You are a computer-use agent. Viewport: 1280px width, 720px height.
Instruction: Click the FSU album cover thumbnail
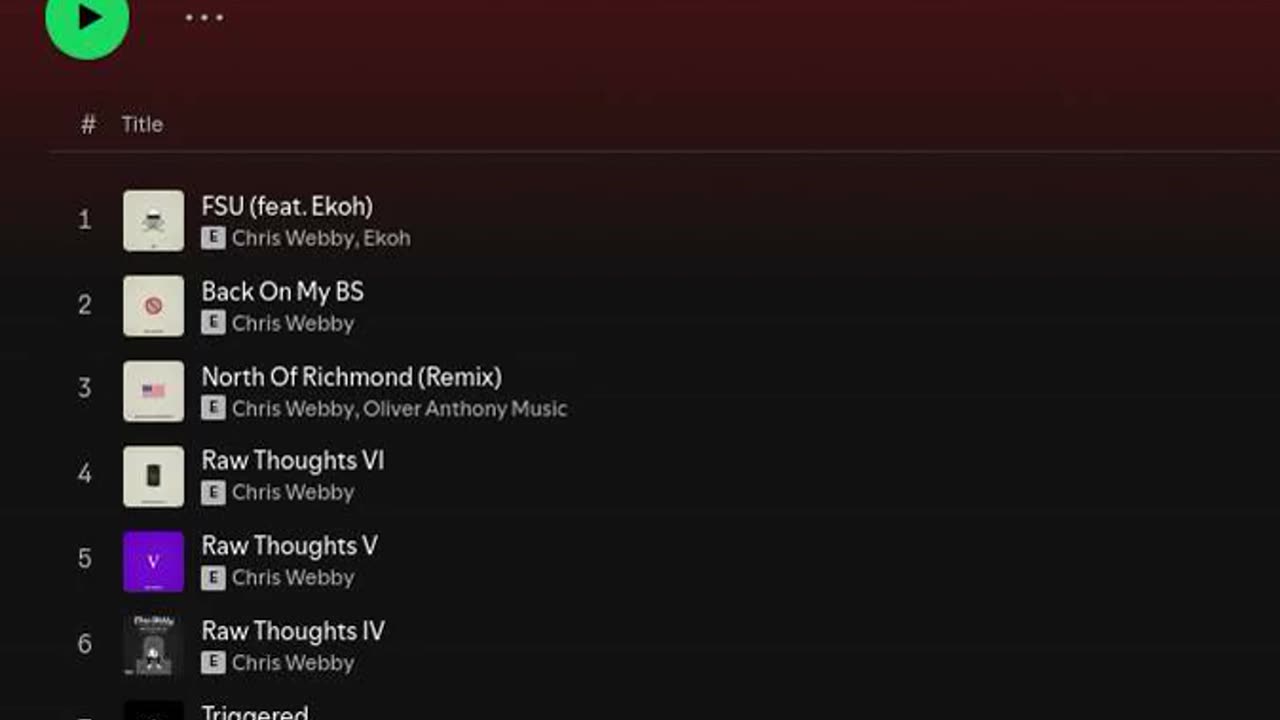click(x=153, y=221)
